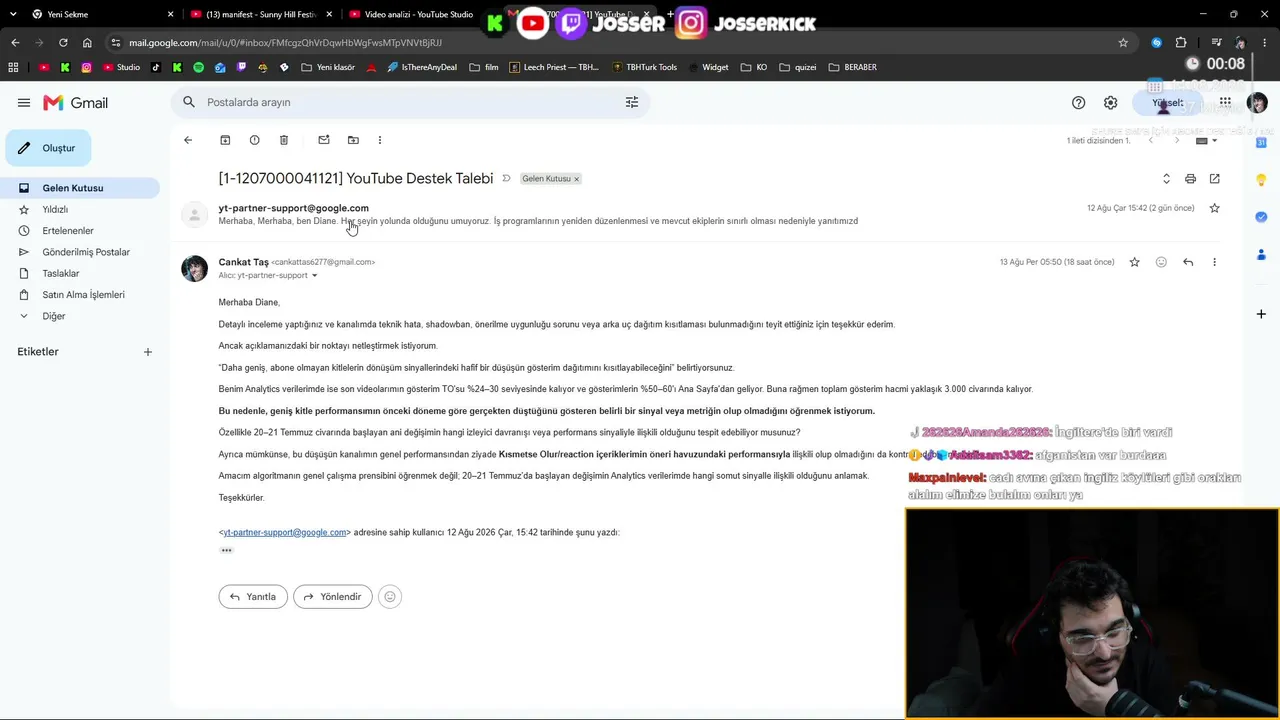Open the input tools dropdown arrow
Image resolution: width=1280 pixels, height=720 pixels.
[1215, 141]
